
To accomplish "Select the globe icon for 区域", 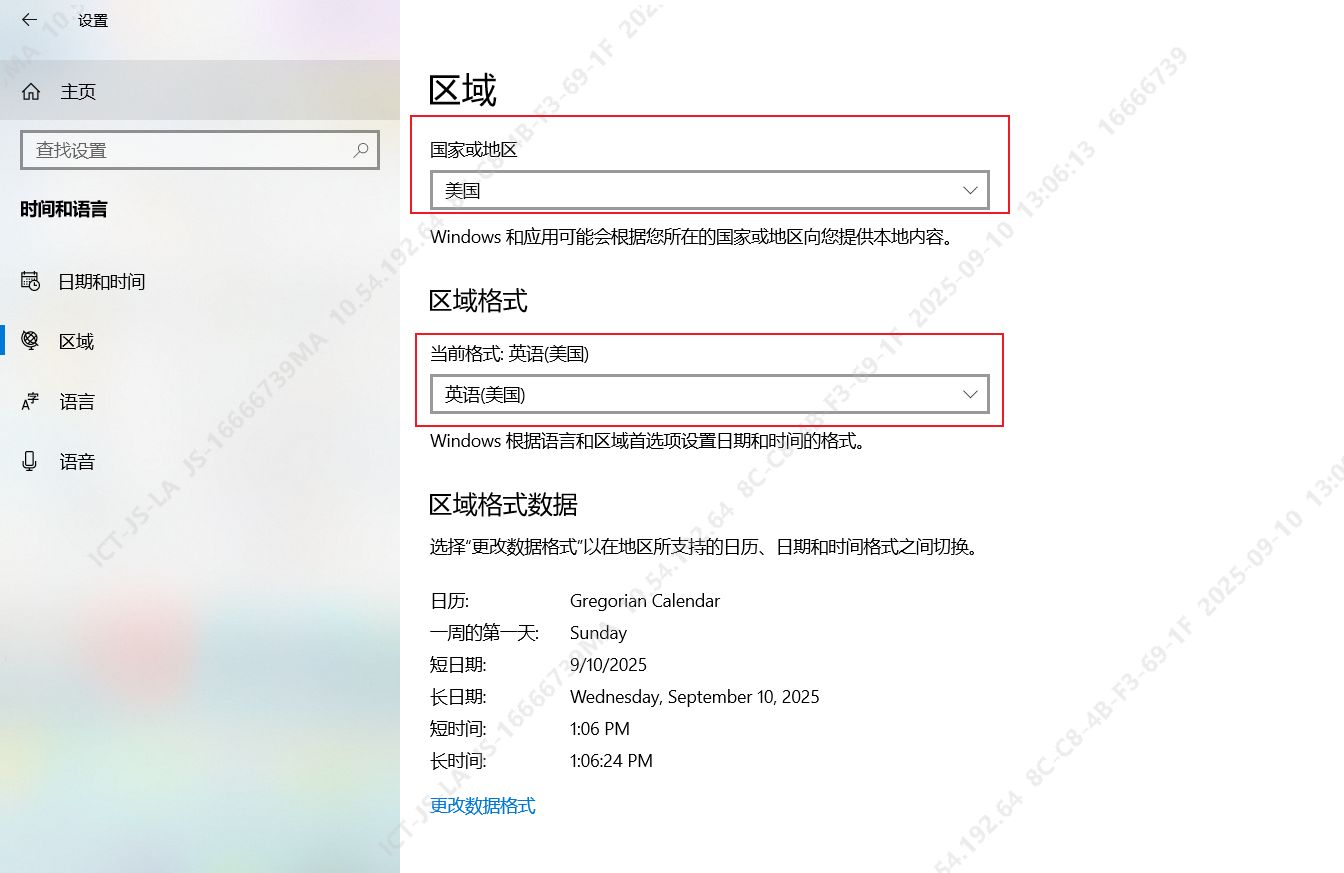I will click(30, 341).
